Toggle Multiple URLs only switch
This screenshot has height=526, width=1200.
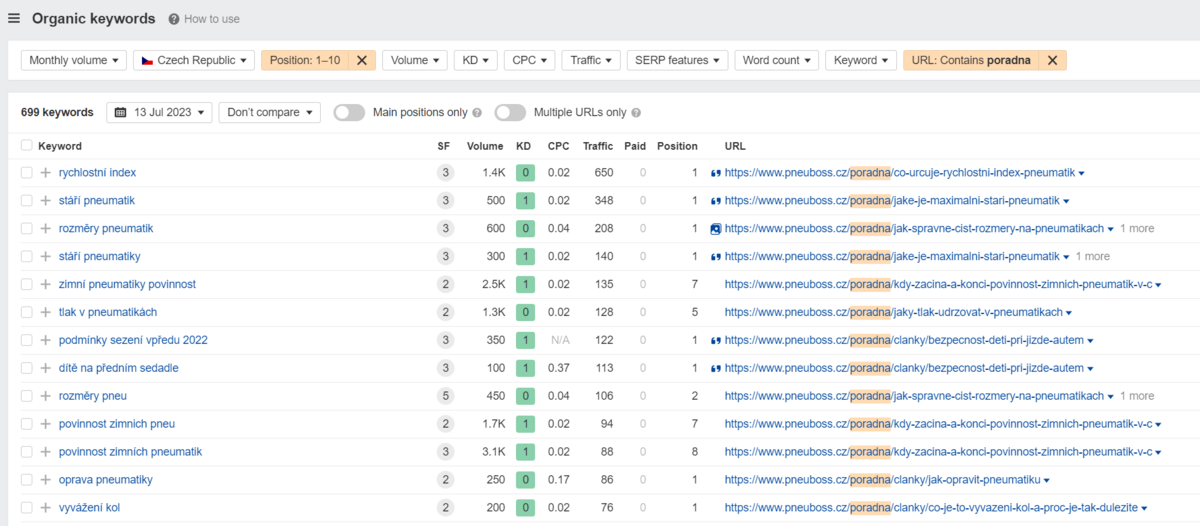tap(510, 113)
